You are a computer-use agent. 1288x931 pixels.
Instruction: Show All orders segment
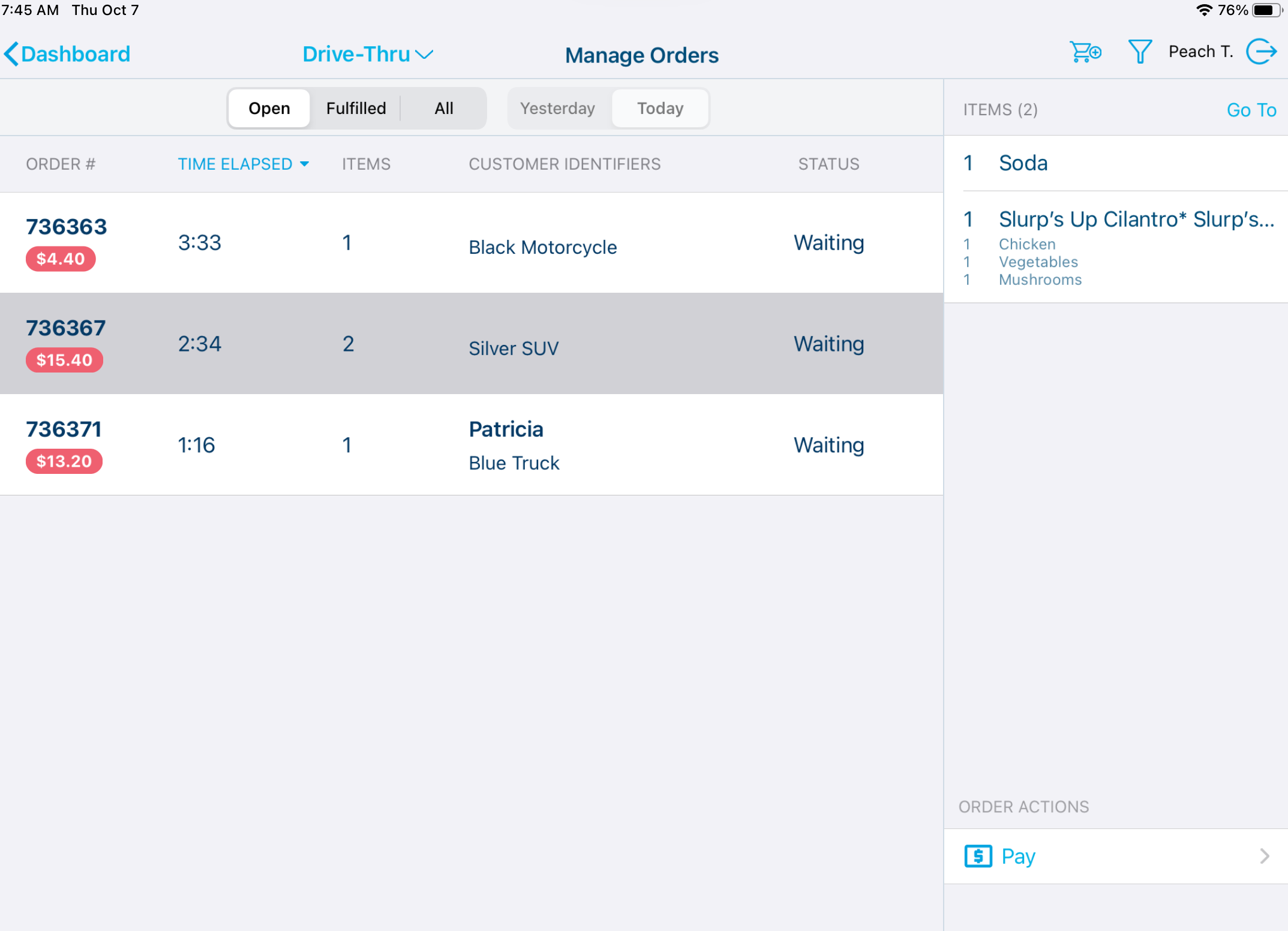[x=443, y=109]
